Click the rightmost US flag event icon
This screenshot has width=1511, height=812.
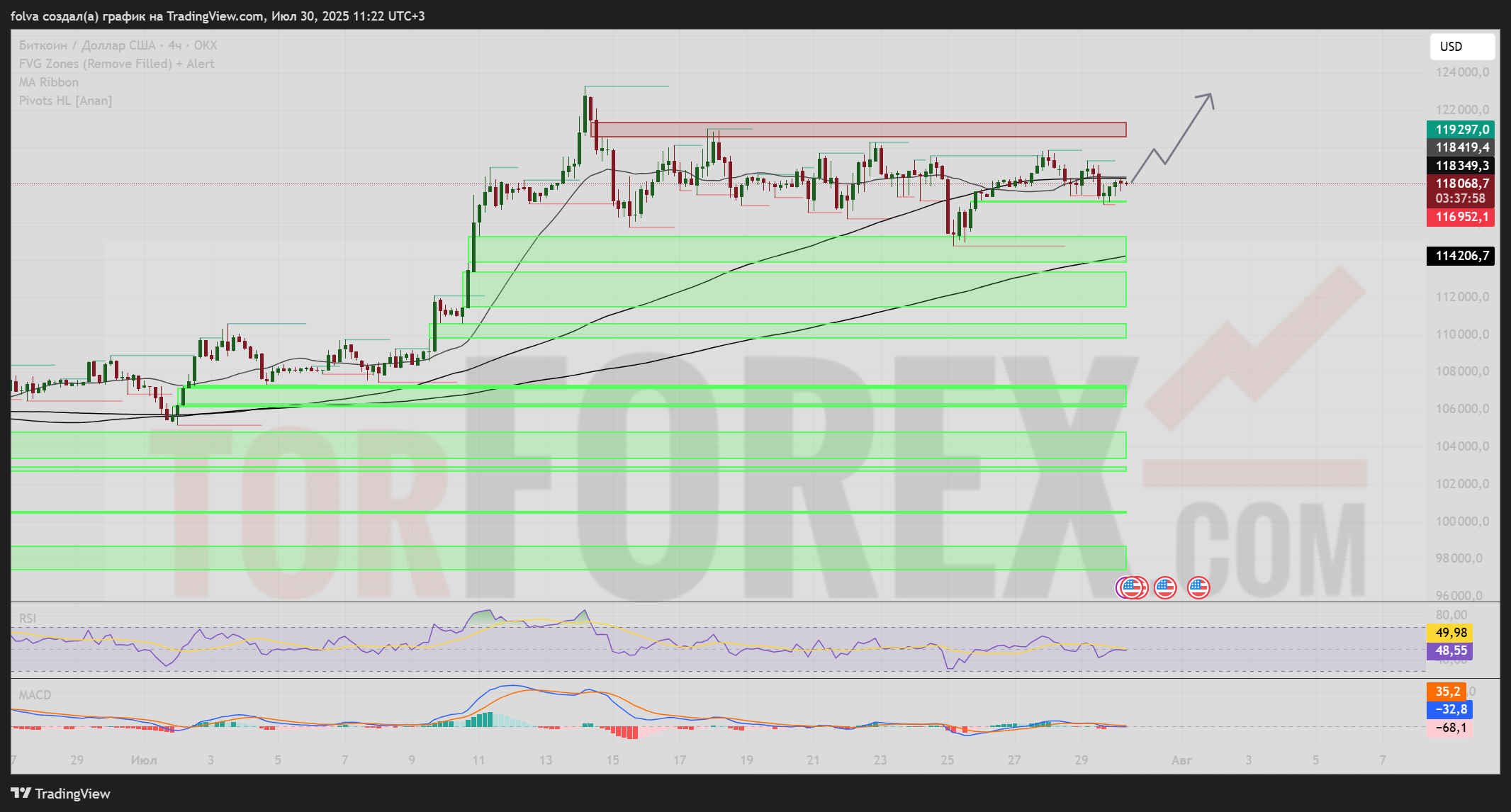point(1198,587)
